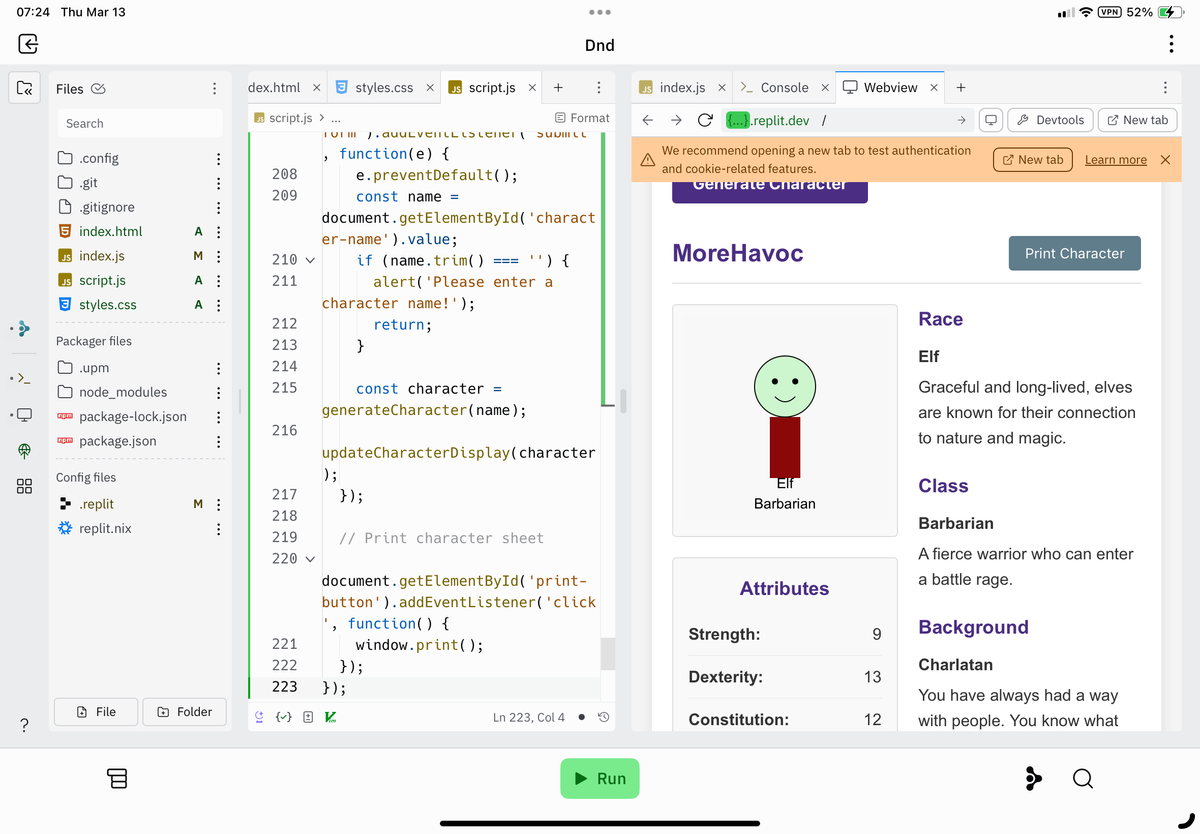Image resolution: width=1200 pixels, height=834 pixels.
Task: Click the Search files input field
Action: point(139,123)
